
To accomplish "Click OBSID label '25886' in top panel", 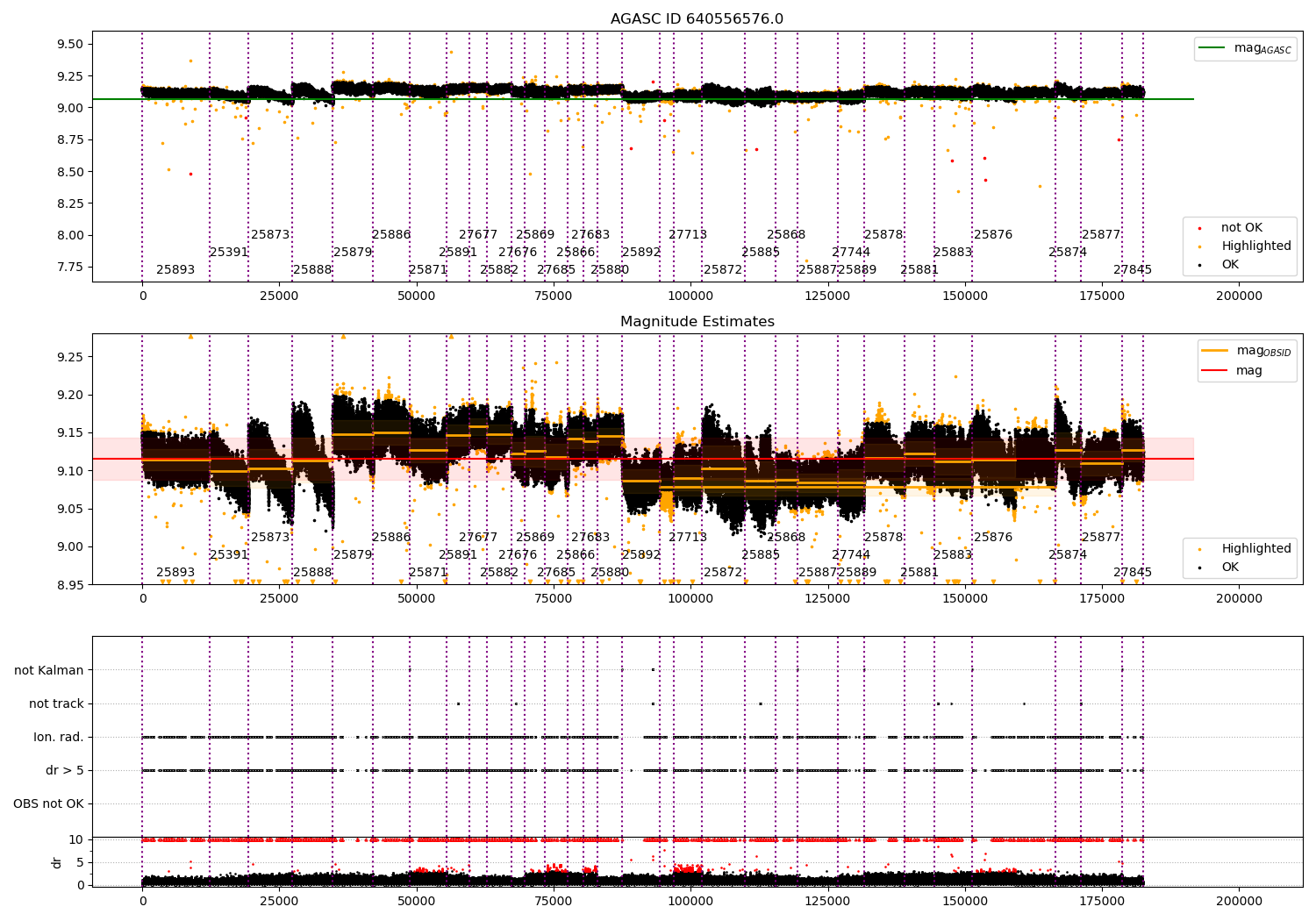I will [391, 235].
